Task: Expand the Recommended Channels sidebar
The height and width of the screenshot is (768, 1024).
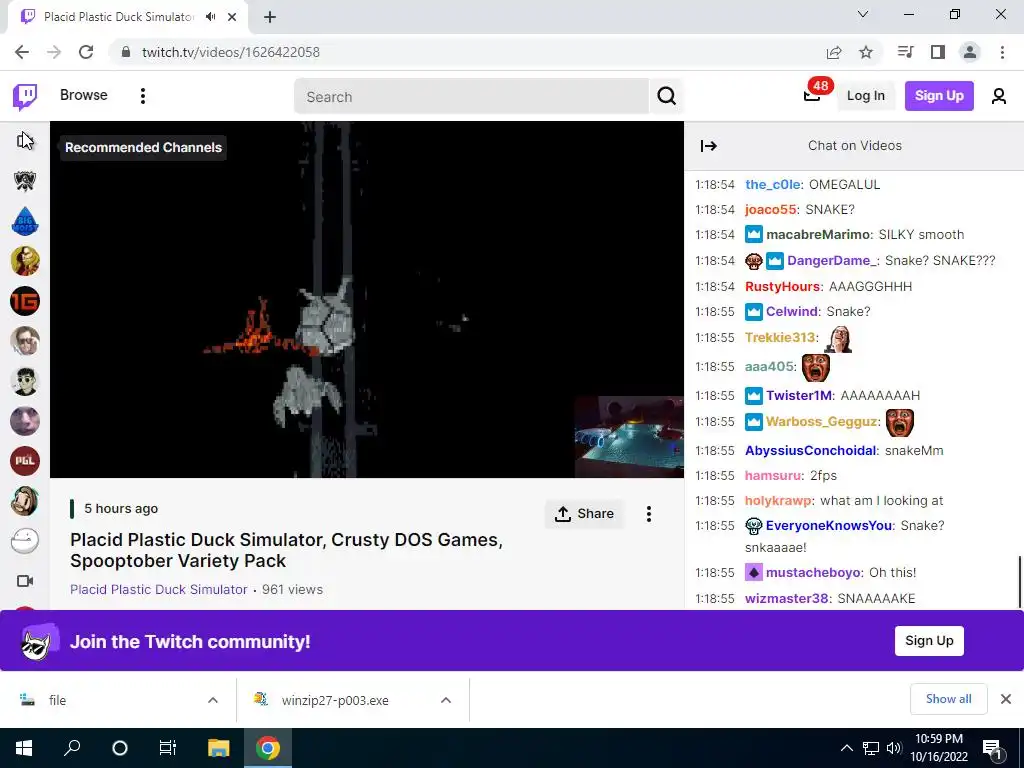Action: [25, 140]
